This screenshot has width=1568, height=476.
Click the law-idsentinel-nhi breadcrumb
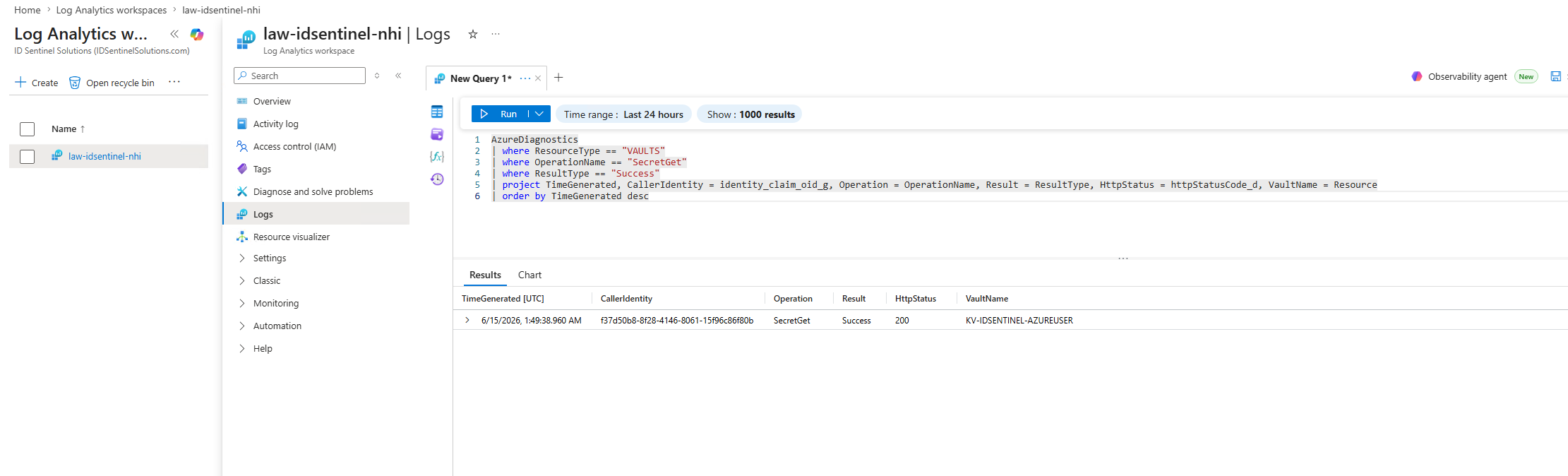click(221, 10)
